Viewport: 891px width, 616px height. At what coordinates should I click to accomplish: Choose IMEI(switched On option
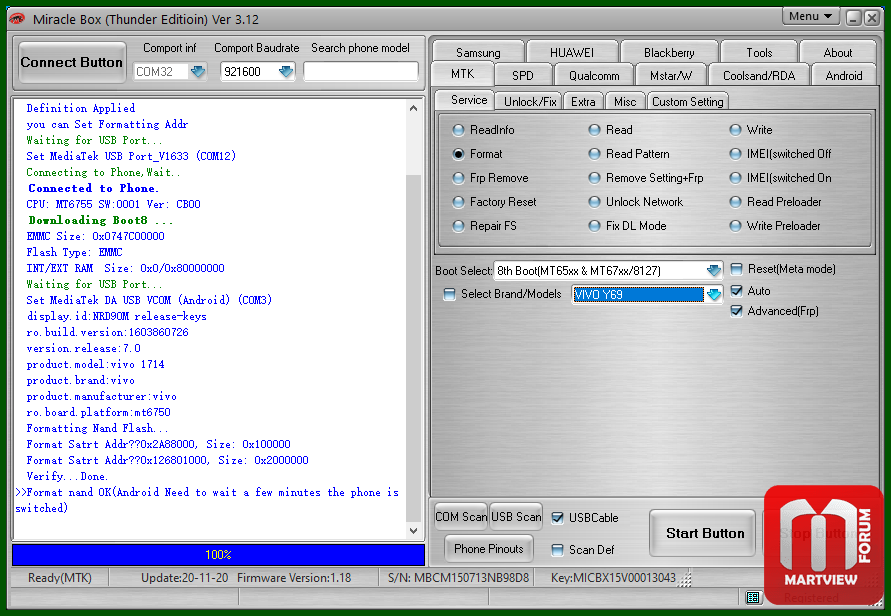781,178
